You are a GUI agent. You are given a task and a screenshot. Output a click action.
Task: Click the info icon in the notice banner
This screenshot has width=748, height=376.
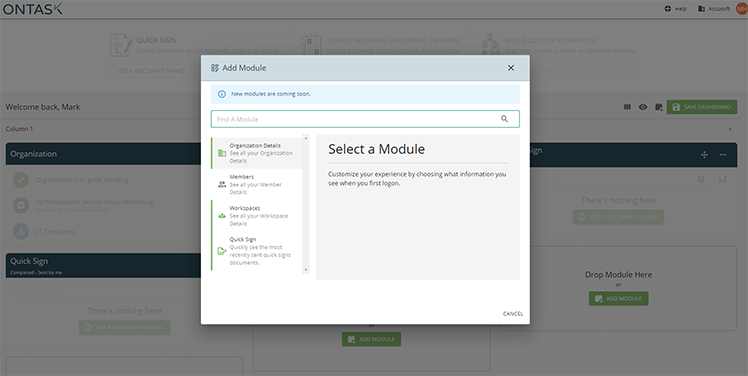(x=221, y=94)
